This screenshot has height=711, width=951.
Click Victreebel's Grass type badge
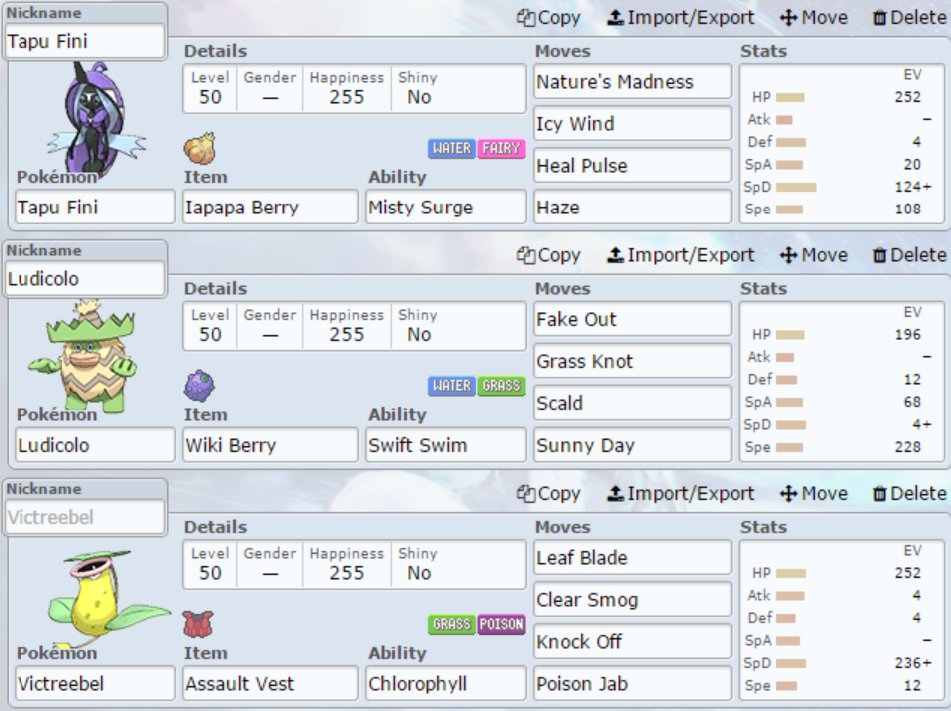[452, 624]
